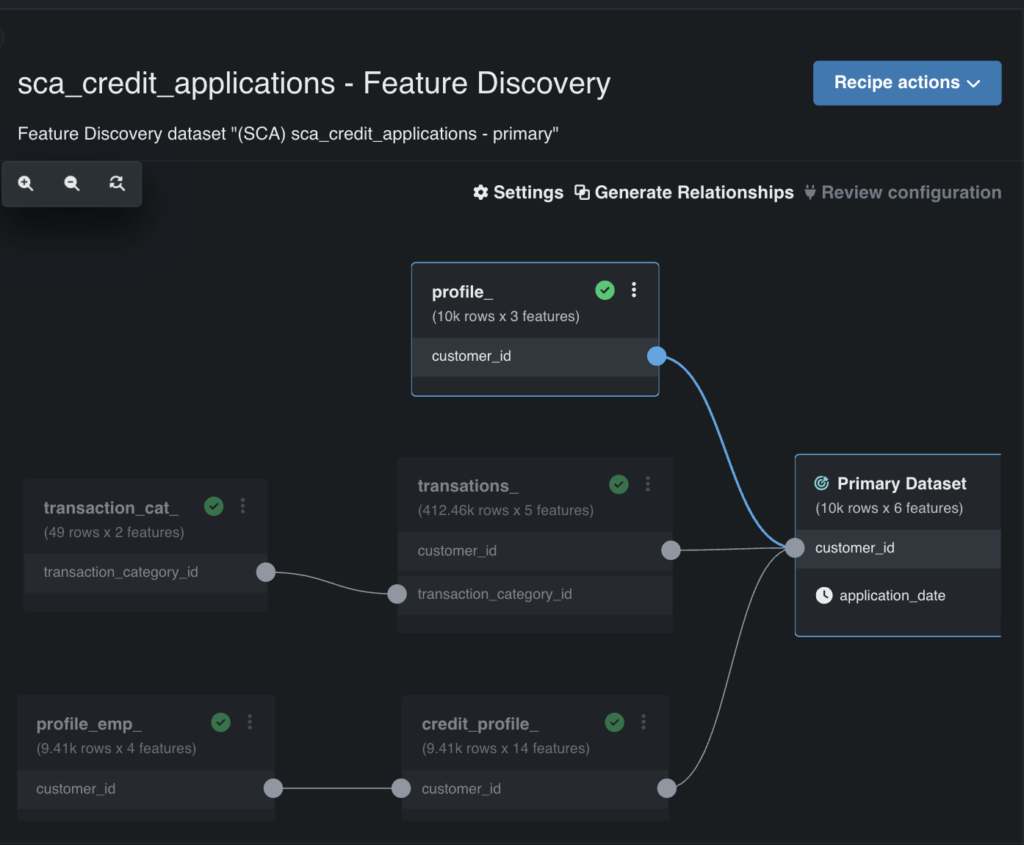Click the clock icon beside application_date
Screen dimensions: 1024x845
(824, 596)
